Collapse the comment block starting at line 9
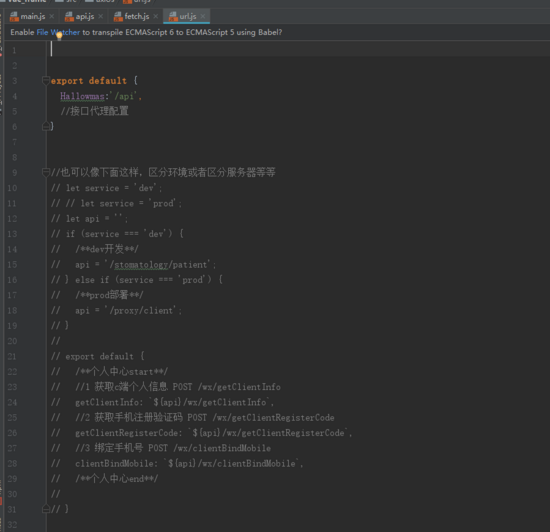 pos(46,173)
